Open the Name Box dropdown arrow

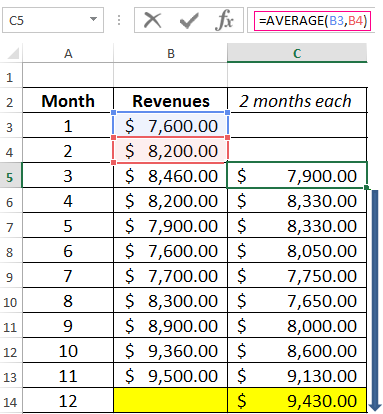tap(94, 19)
